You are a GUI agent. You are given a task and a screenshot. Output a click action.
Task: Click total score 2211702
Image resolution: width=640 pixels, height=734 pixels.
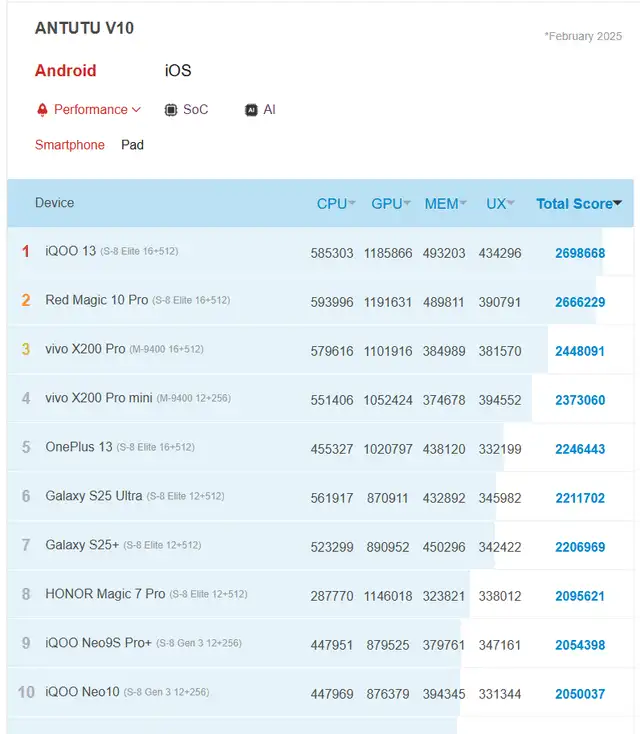pos(580,498)
